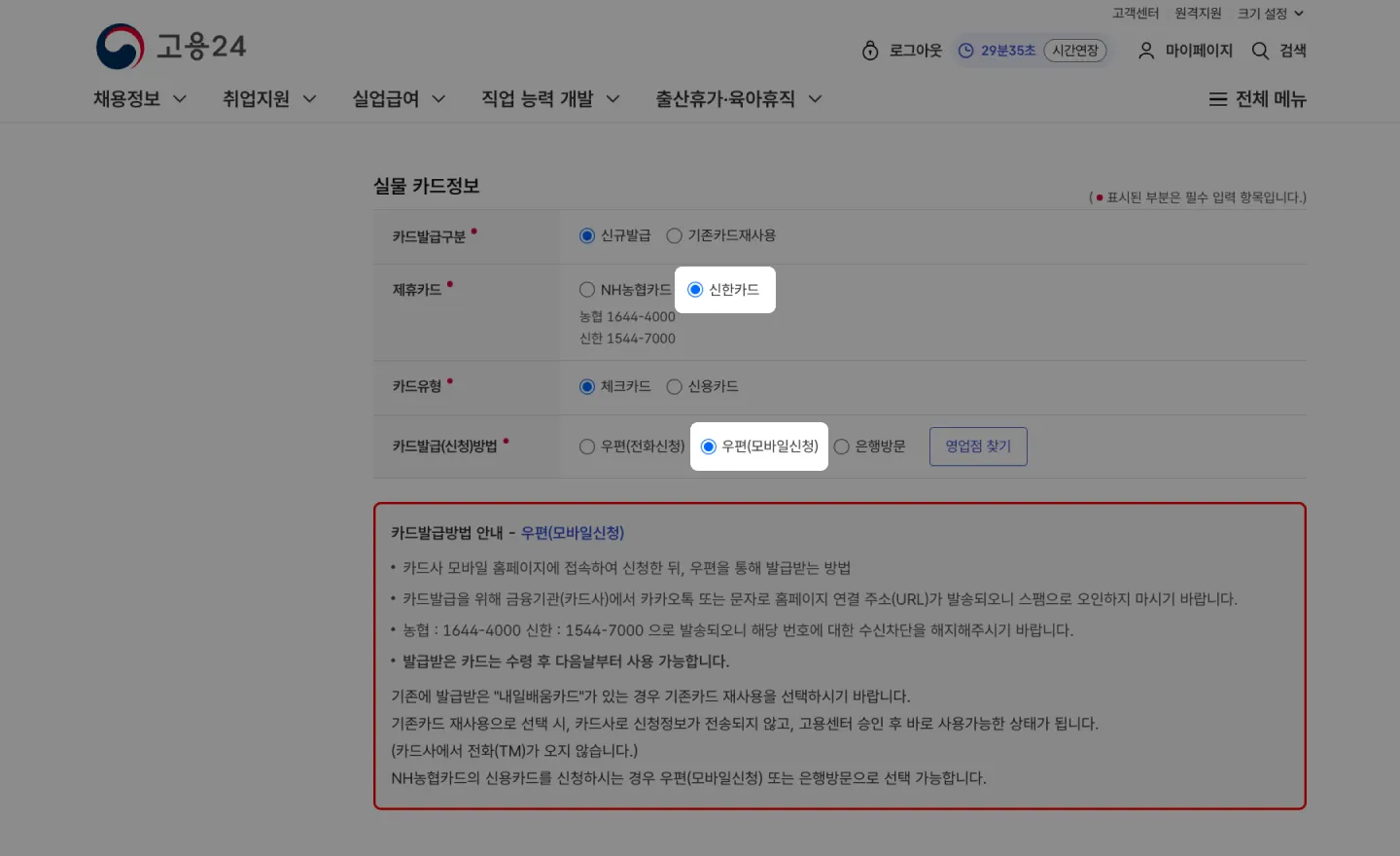1400x856 pixels.
Task: Select 은행방문 issuance method
Action: [x=842, y=446]
